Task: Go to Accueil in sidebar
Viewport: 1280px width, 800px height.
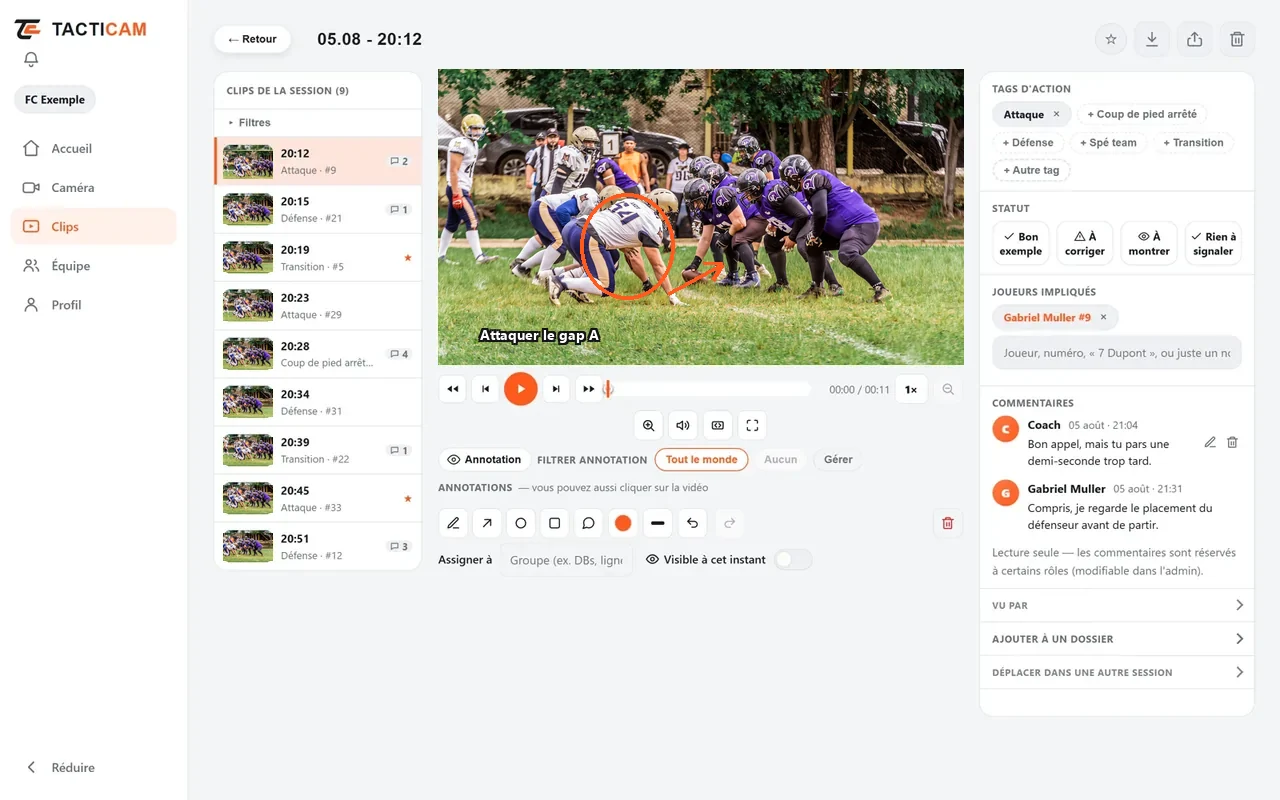Action: (x=93, y=149)
